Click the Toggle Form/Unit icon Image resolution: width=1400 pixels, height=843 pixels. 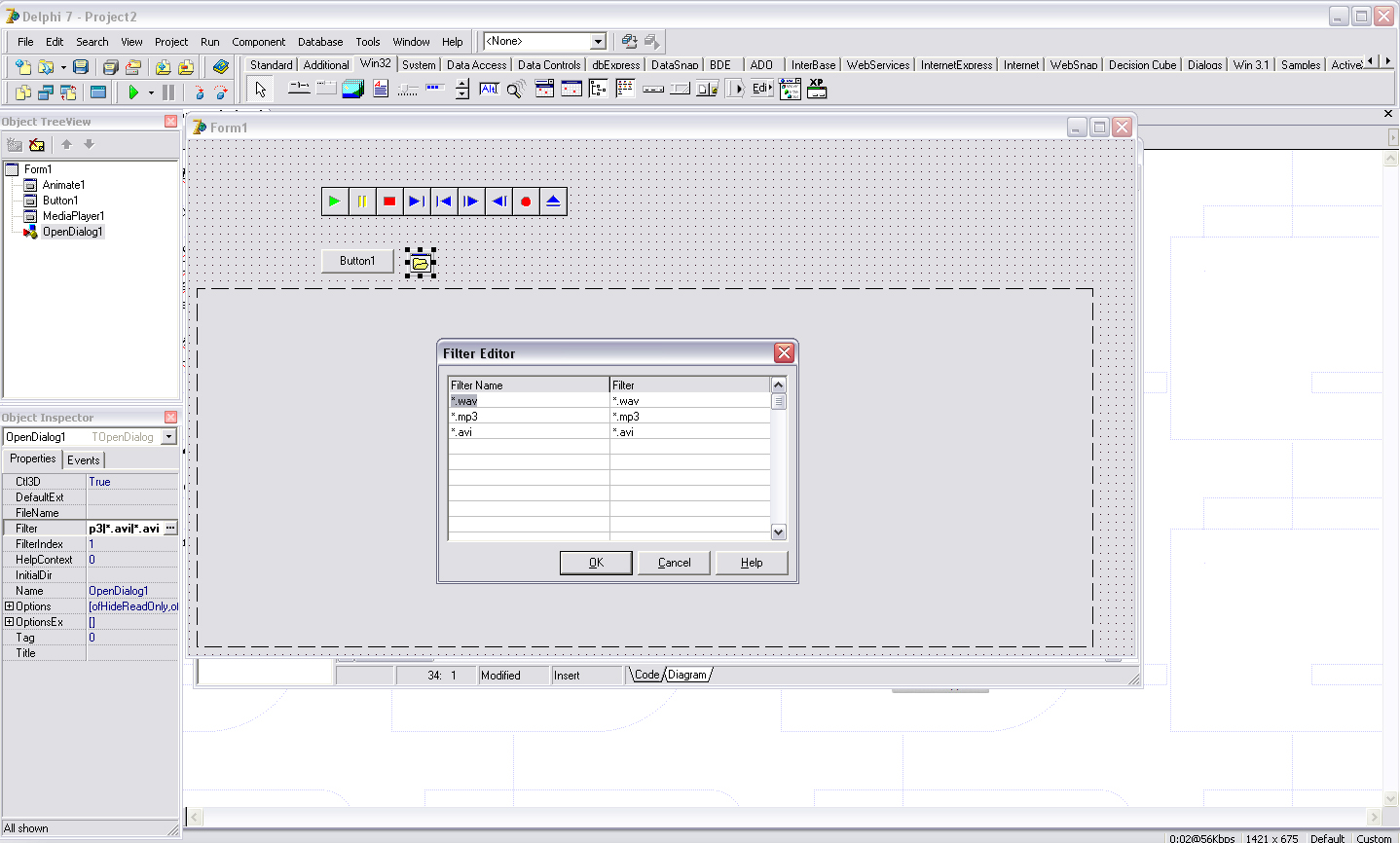click(x=68, y=92)
